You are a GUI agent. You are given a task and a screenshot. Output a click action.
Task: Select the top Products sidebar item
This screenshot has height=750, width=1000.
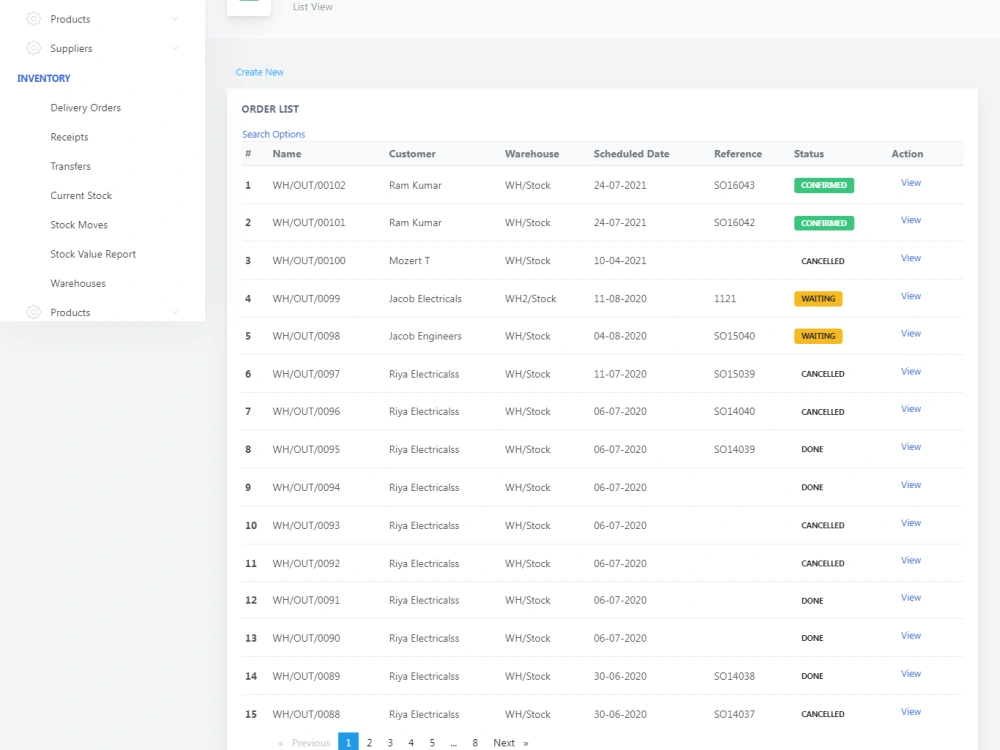pos(70,19)
